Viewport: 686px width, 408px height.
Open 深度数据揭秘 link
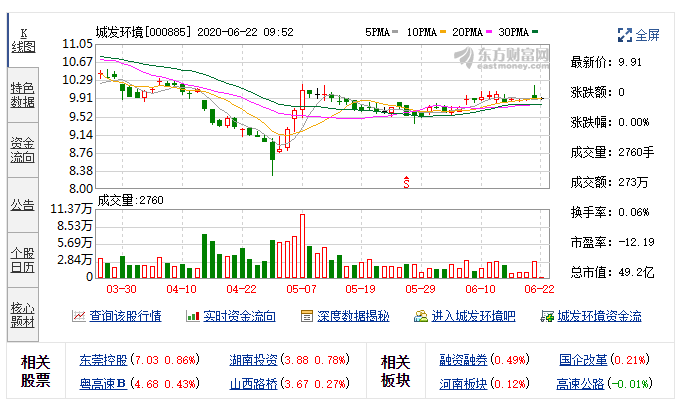click(353, 316)
